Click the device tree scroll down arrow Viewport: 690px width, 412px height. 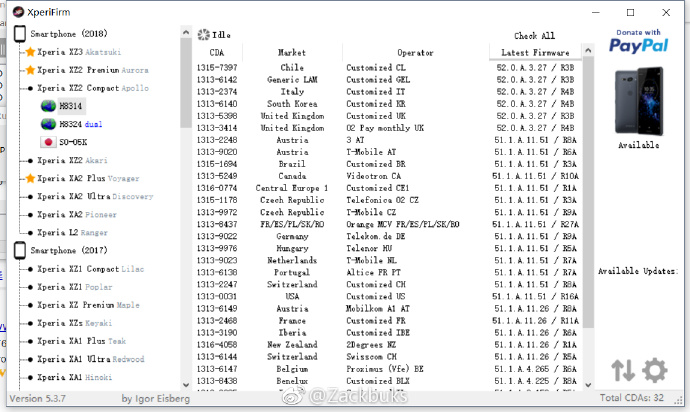186,385
